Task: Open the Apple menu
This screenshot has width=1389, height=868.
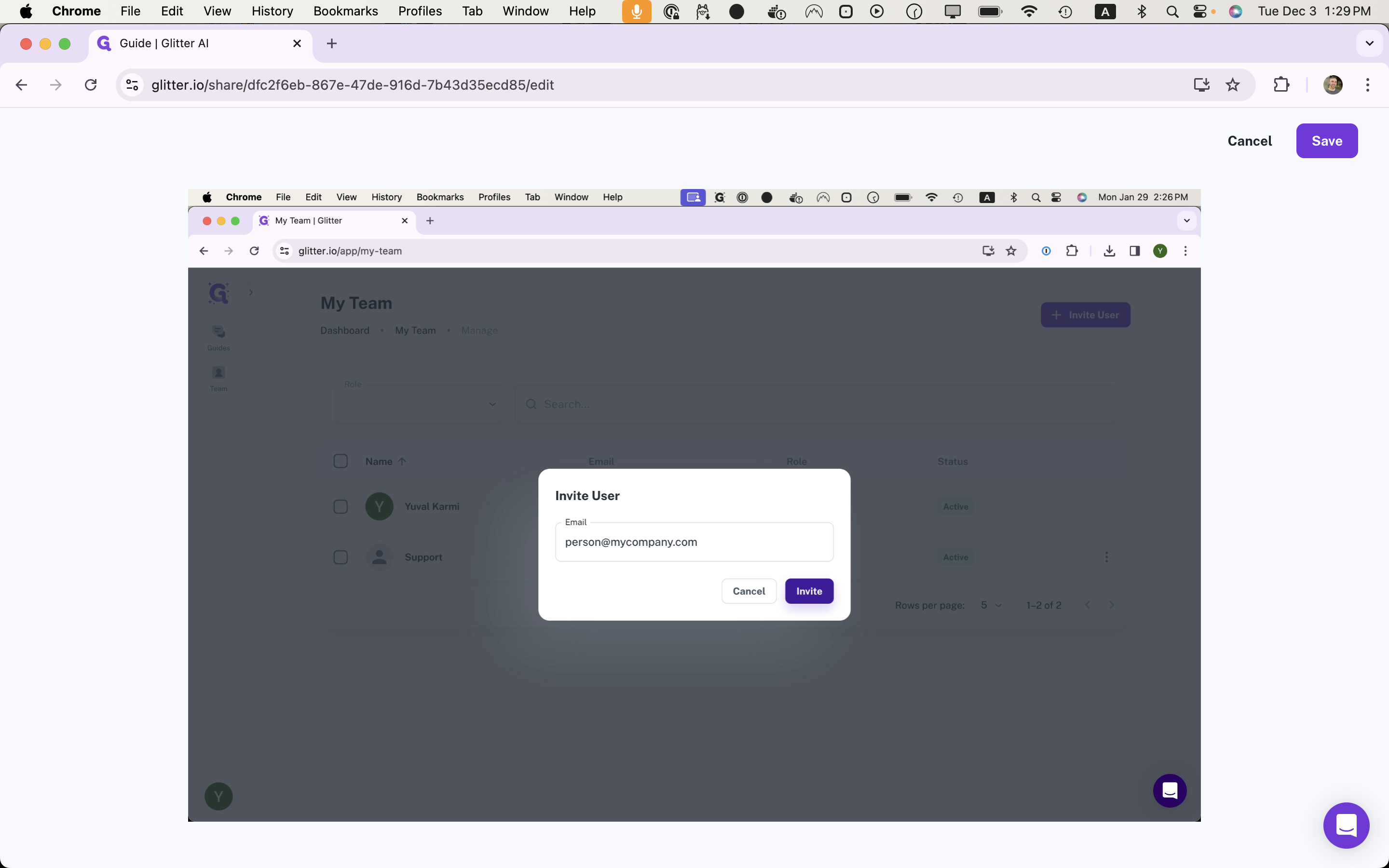Action: [26, 11]
